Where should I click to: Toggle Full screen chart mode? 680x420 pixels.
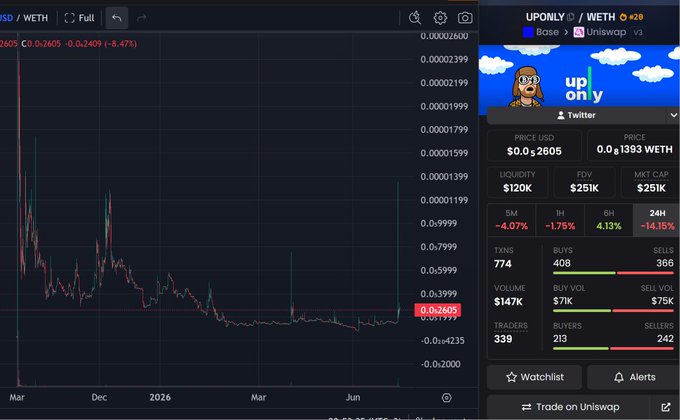[x=79, y=18]
